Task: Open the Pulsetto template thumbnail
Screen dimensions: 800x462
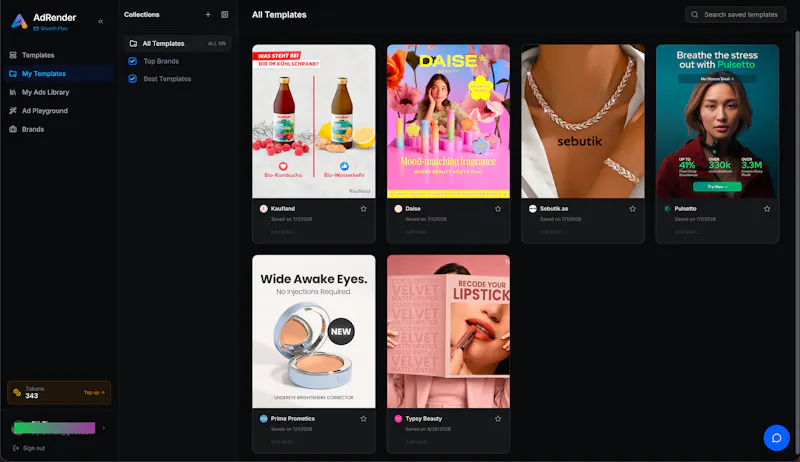Action: pyautogui.click(x=717, y=121)
